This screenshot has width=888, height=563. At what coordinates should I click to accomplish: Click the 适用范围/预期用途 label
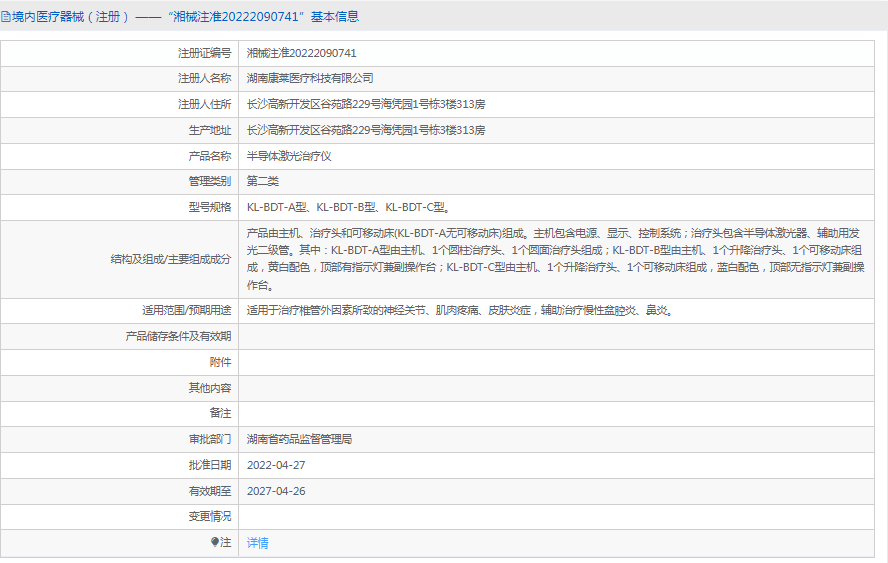click(x=186, y=310)
